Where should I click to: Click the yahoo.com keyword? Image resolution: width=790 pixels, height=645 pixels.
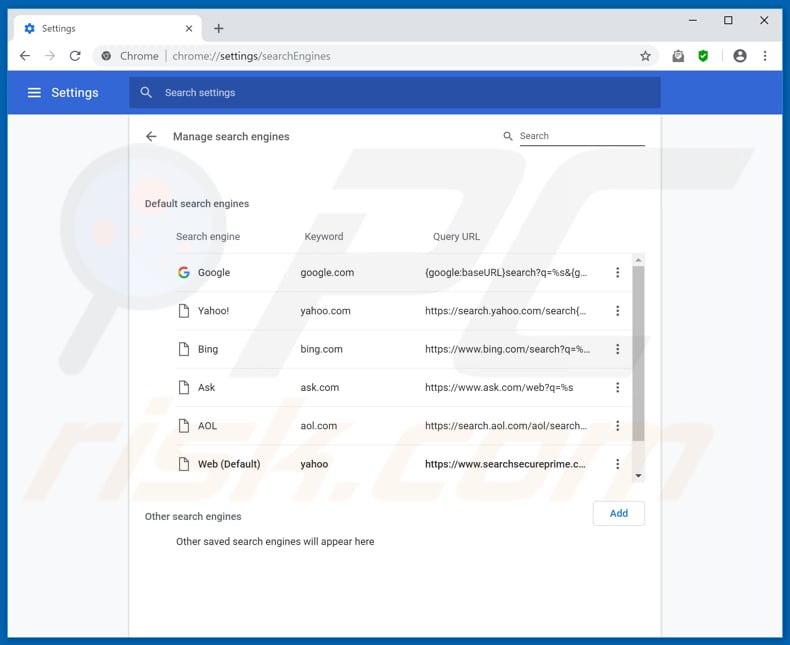[325, 311]
